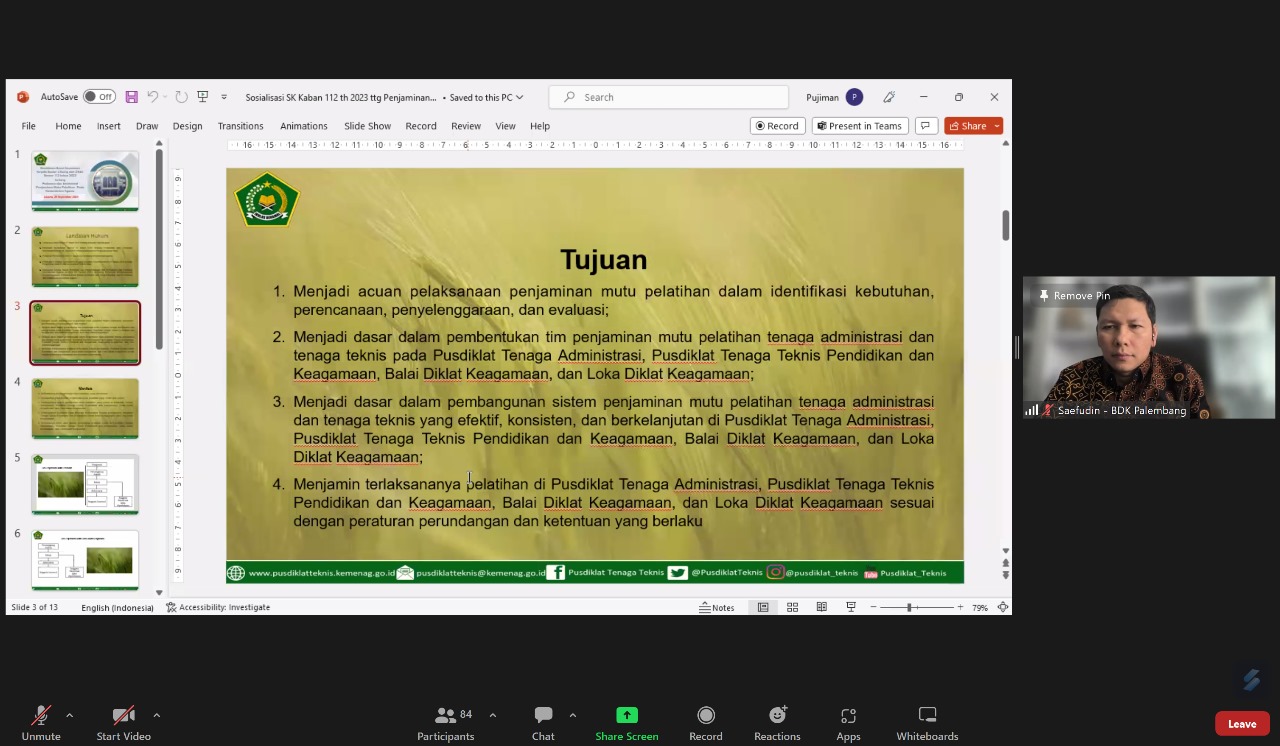Switch to Slide Sorter view icon

coord(792,607)
